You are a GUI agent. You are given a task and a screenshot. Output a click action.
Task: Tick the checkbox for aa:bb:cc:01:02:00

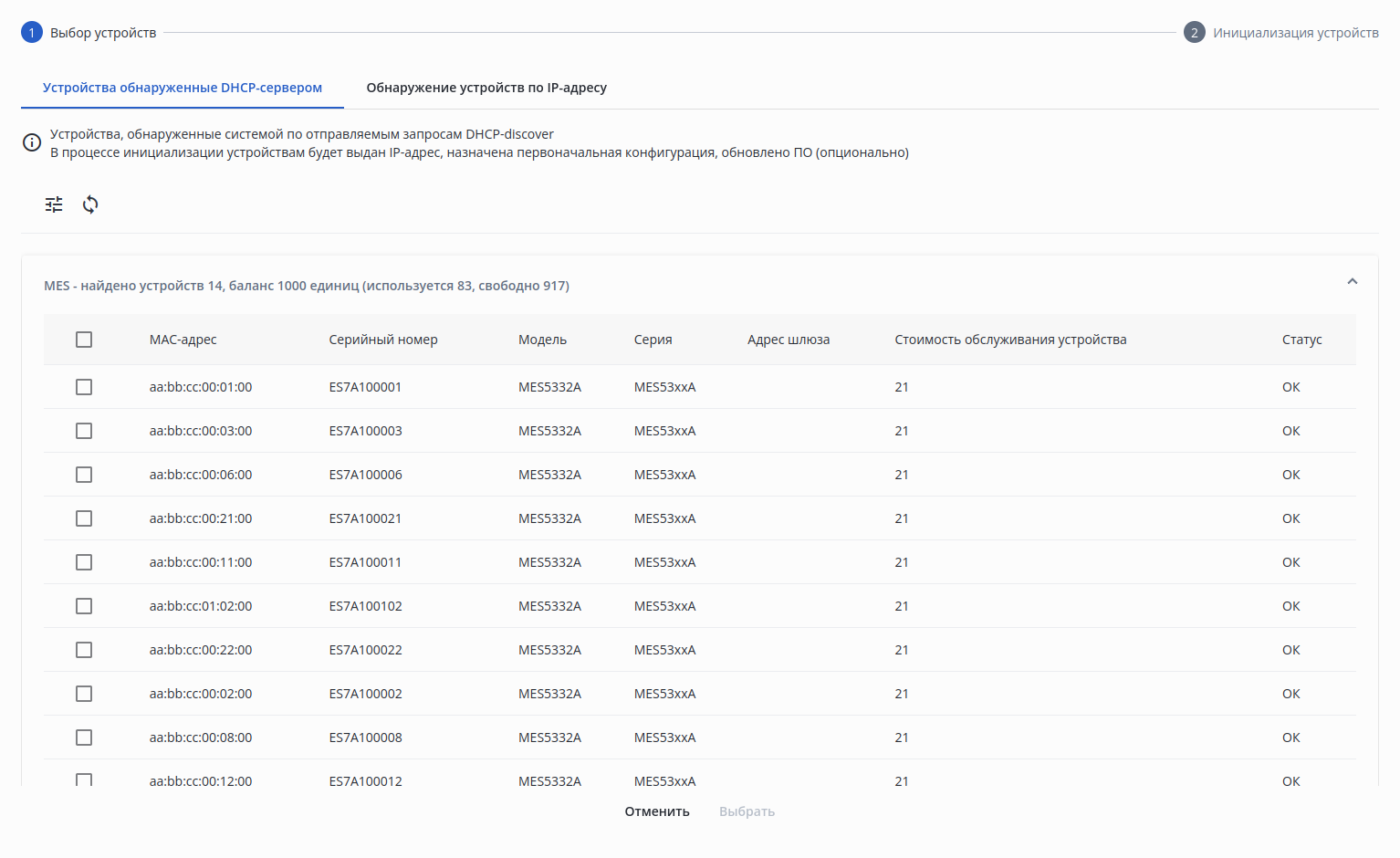[x=84, y=606]
